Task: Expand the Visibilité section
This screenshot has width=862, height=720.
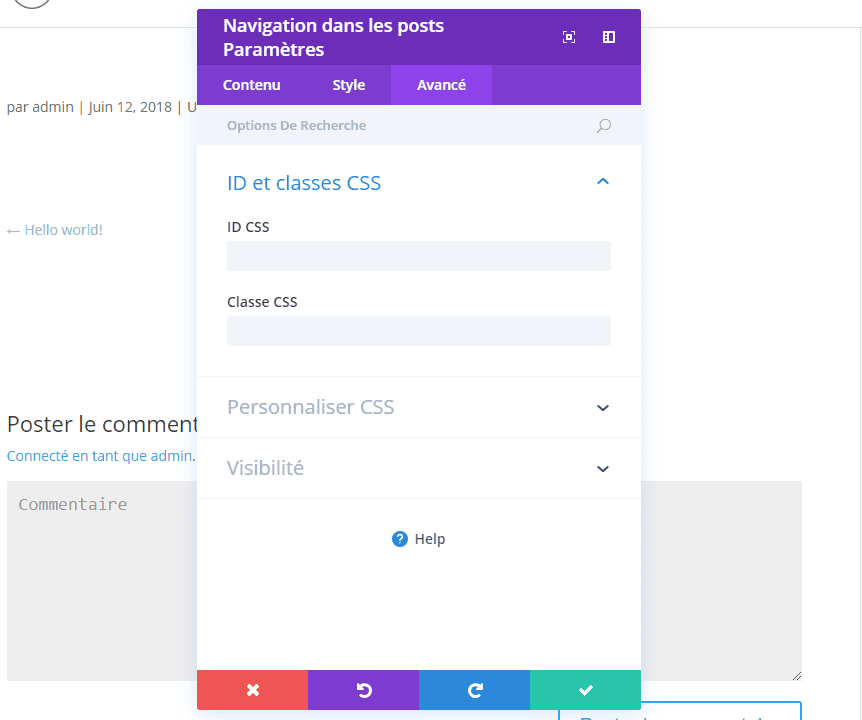Action: tap(602, 469)
